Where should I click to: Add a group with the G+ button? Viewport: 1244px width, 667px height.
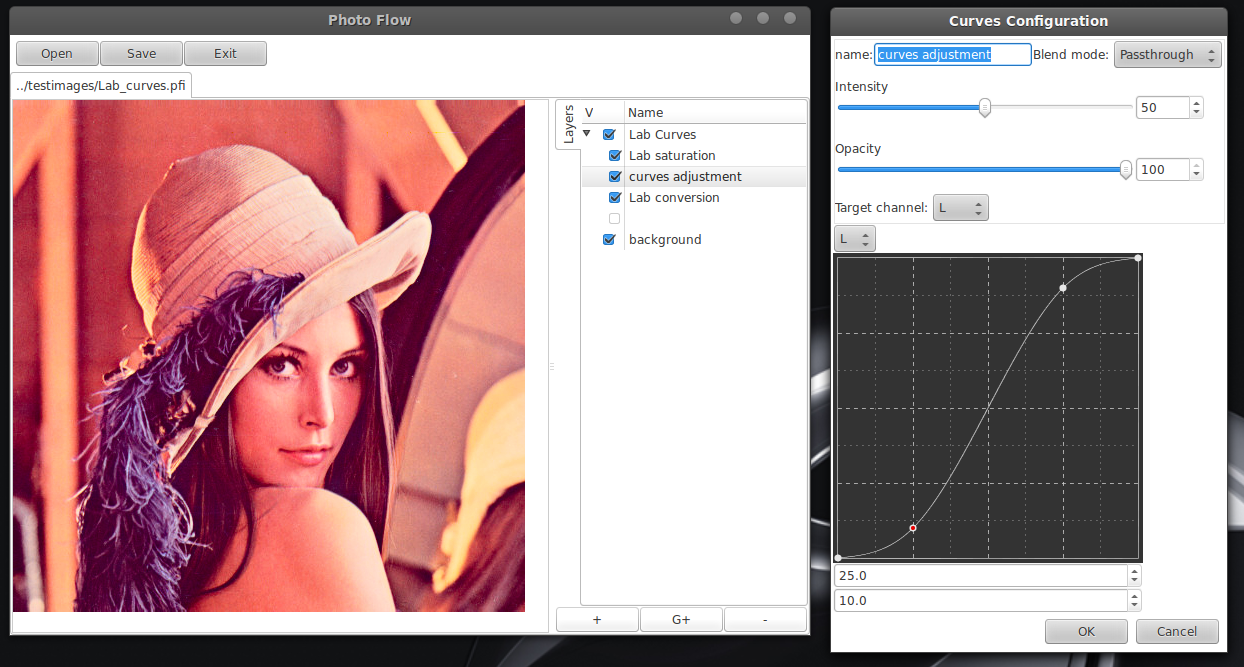click(x=681, y=620)
